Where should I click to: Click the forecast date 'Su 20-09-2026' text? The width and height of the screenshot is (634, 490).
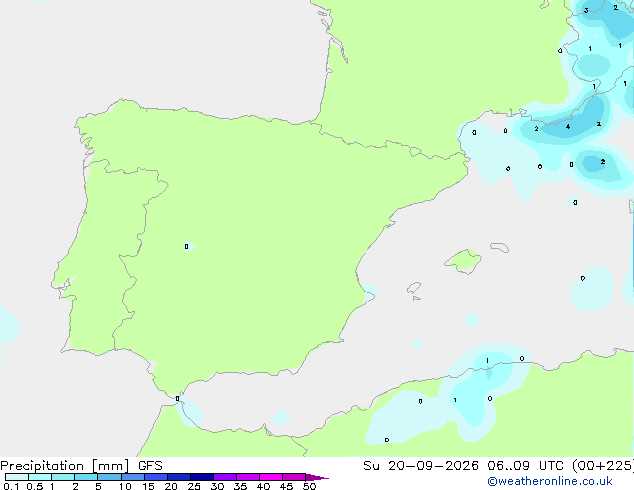(421, 466)
